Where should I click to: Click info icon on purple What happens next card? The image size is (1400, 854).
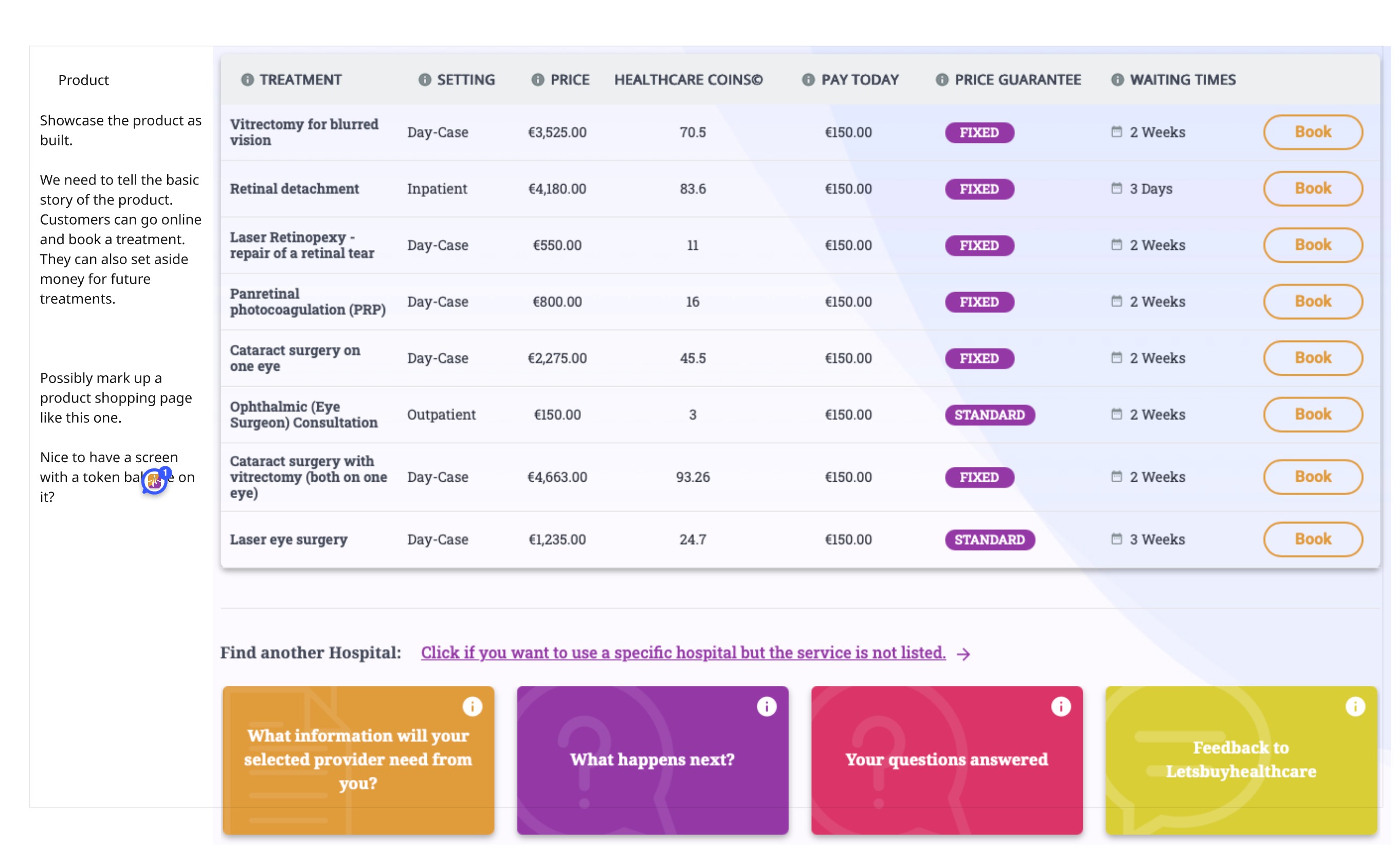point(767,706)
